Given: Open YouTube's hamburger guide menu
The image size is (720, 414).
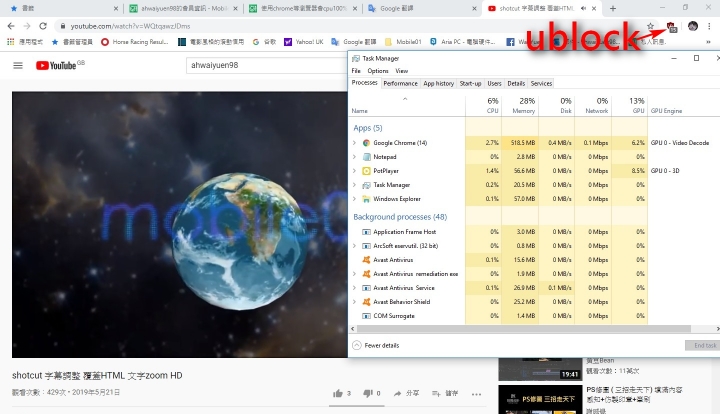Looking at the screenshot, I should 18,66.
